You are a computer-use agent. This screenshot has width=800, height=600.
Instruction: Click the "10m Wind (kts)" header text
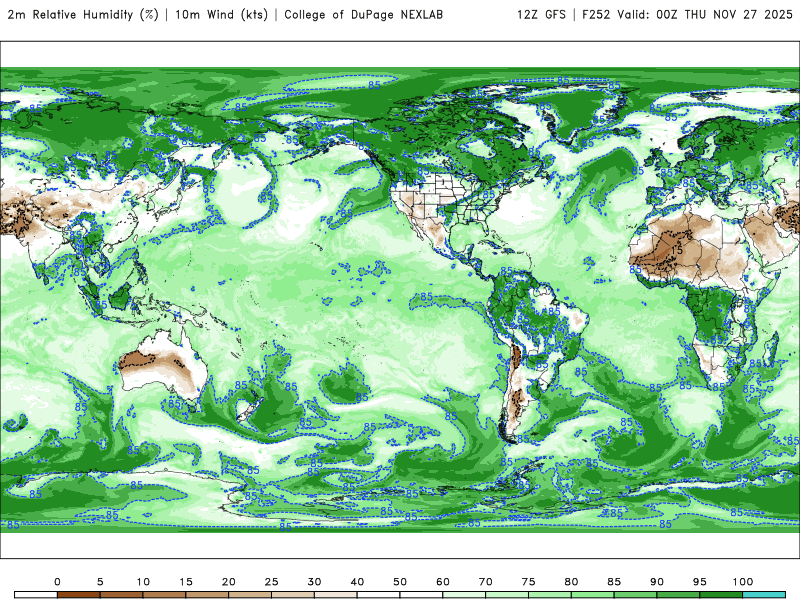(x=221, y=15)
